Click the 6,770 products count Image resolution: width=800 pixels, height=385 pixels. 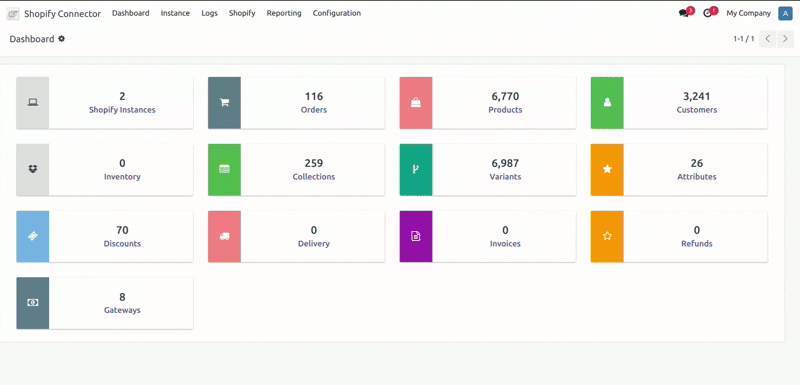coord(505,96)
